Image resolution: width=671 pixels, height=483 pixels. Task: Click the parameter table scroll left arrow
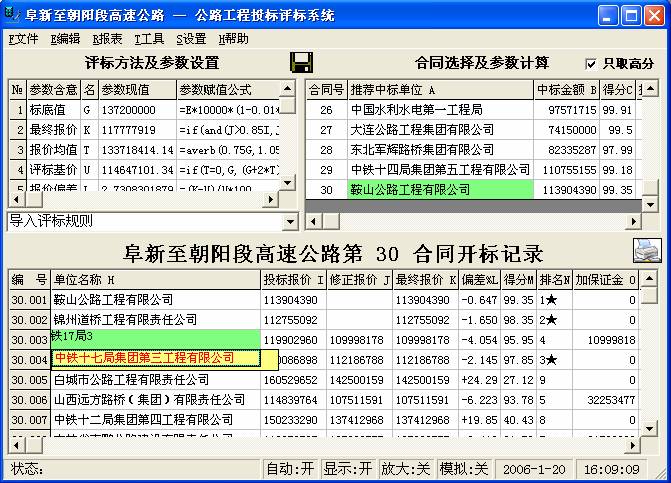(x=16, y=199)
